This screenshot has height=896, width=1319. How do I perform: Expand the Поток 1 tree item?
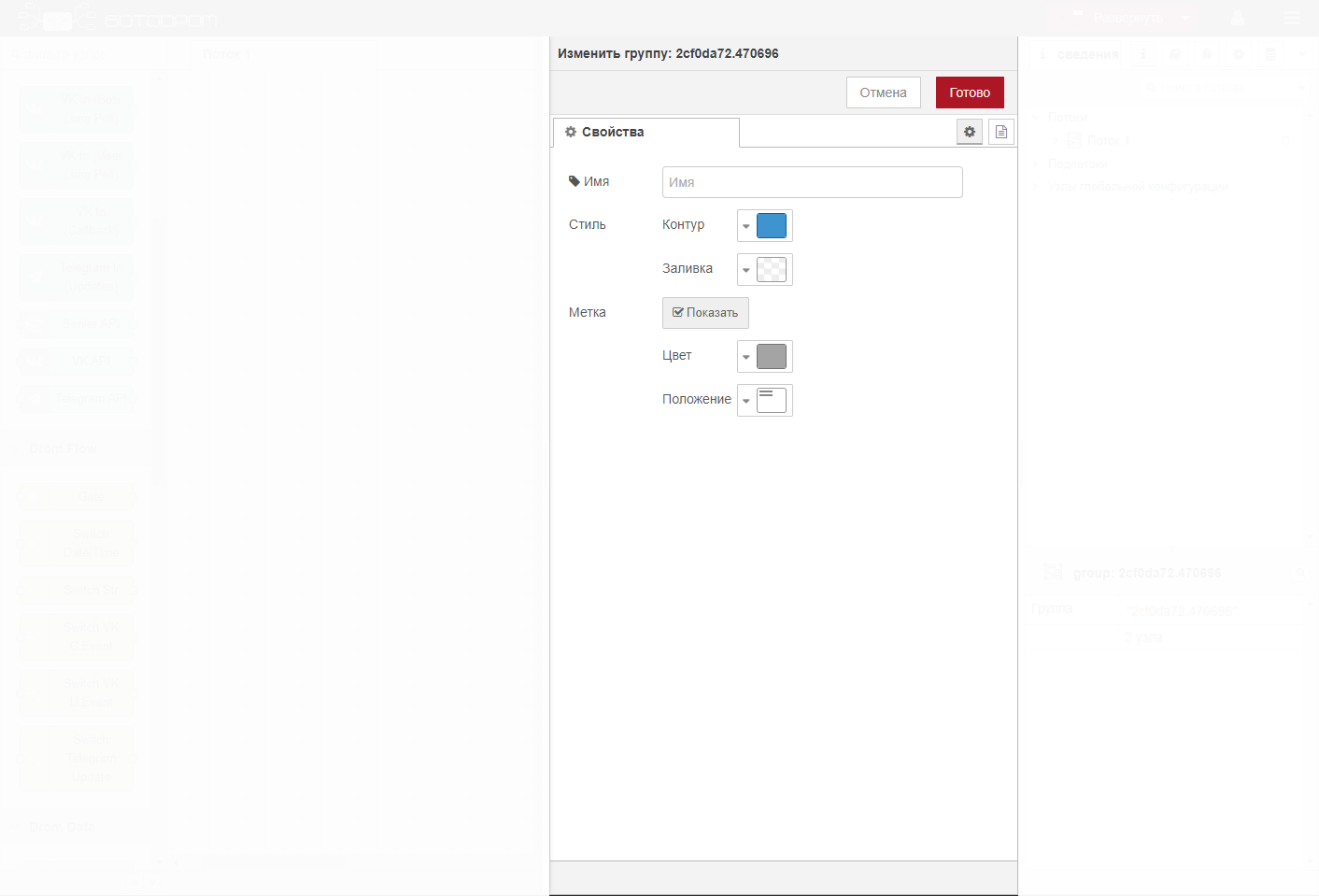(x=1056, y=140)
